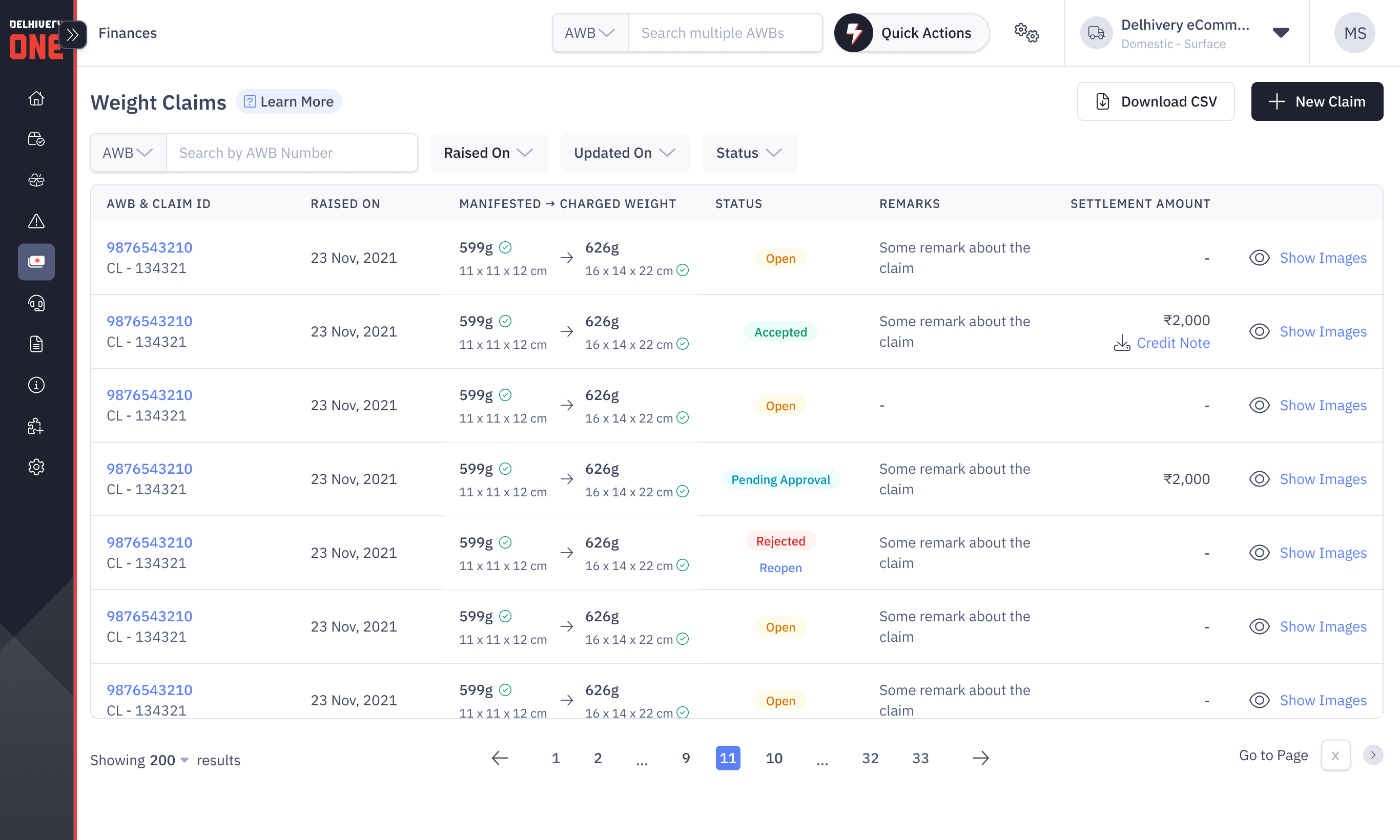Open the top-bar double gear settings icon
The width and height of the screenshot is (1400, 840).
pos(1026,33)
